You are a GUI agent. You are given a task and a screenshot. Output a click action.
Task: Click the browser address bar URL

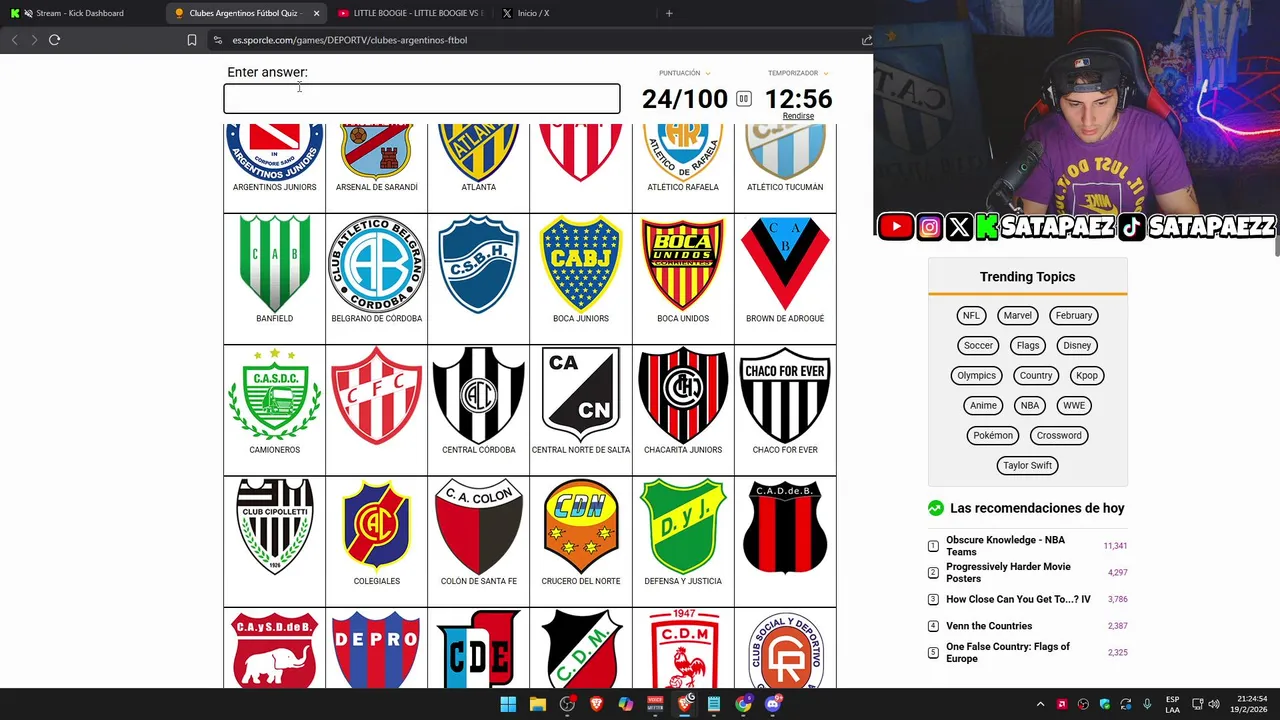click(x=350, y=40)
